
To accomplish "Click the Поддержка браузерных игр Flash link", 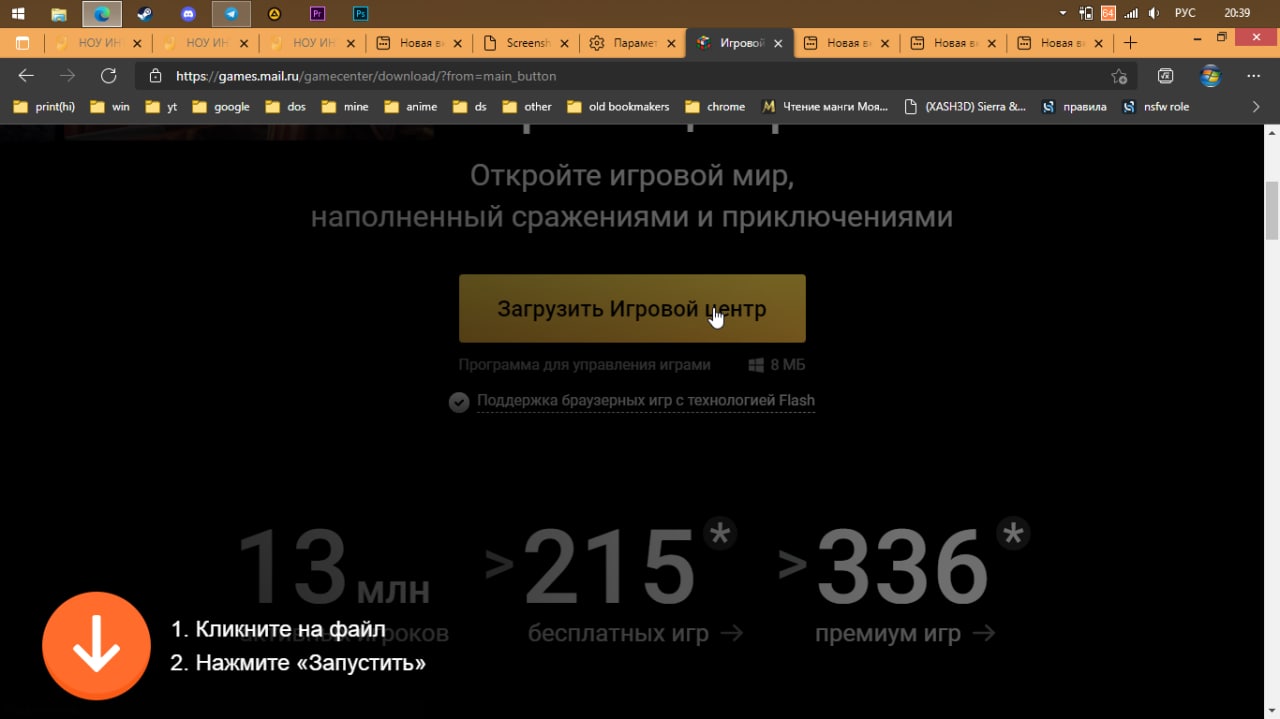I will tap(646, 400).
